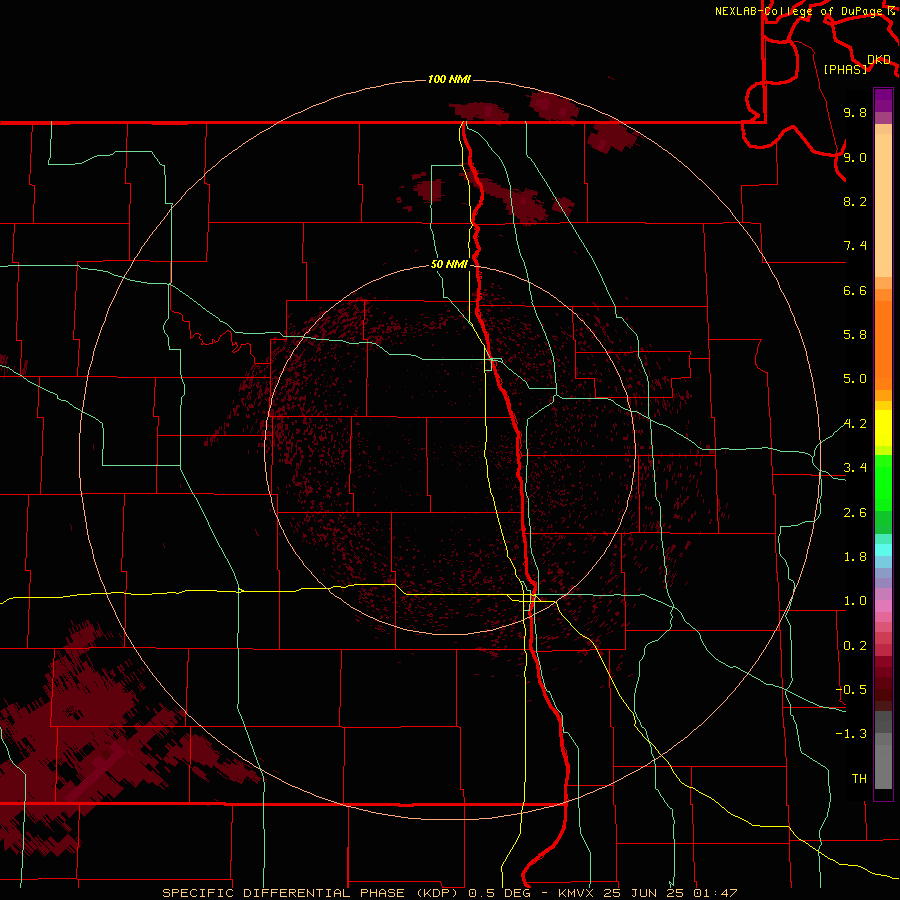This screenshot has width=900, height=900.
Task: Click the -1.3 scale value
Action: (851, 734)
